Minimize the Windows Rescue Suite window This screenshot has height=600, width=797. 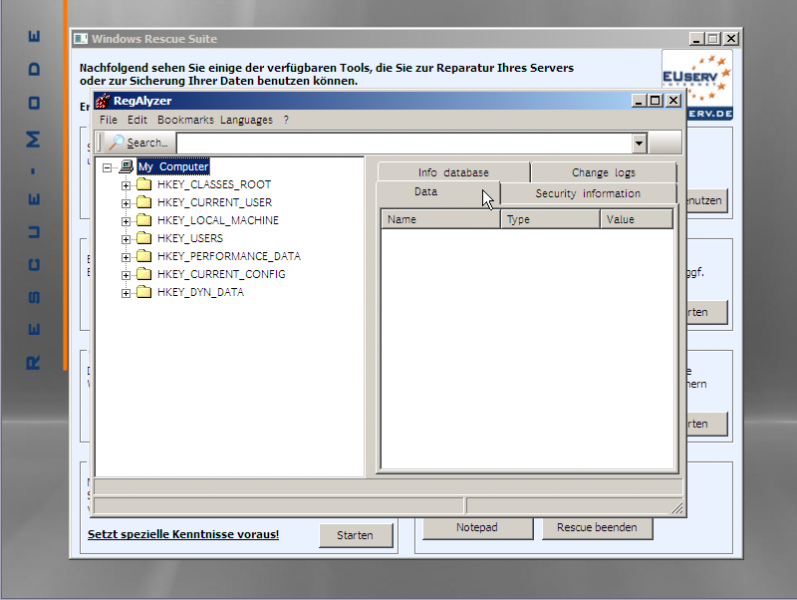pos(696,39)
